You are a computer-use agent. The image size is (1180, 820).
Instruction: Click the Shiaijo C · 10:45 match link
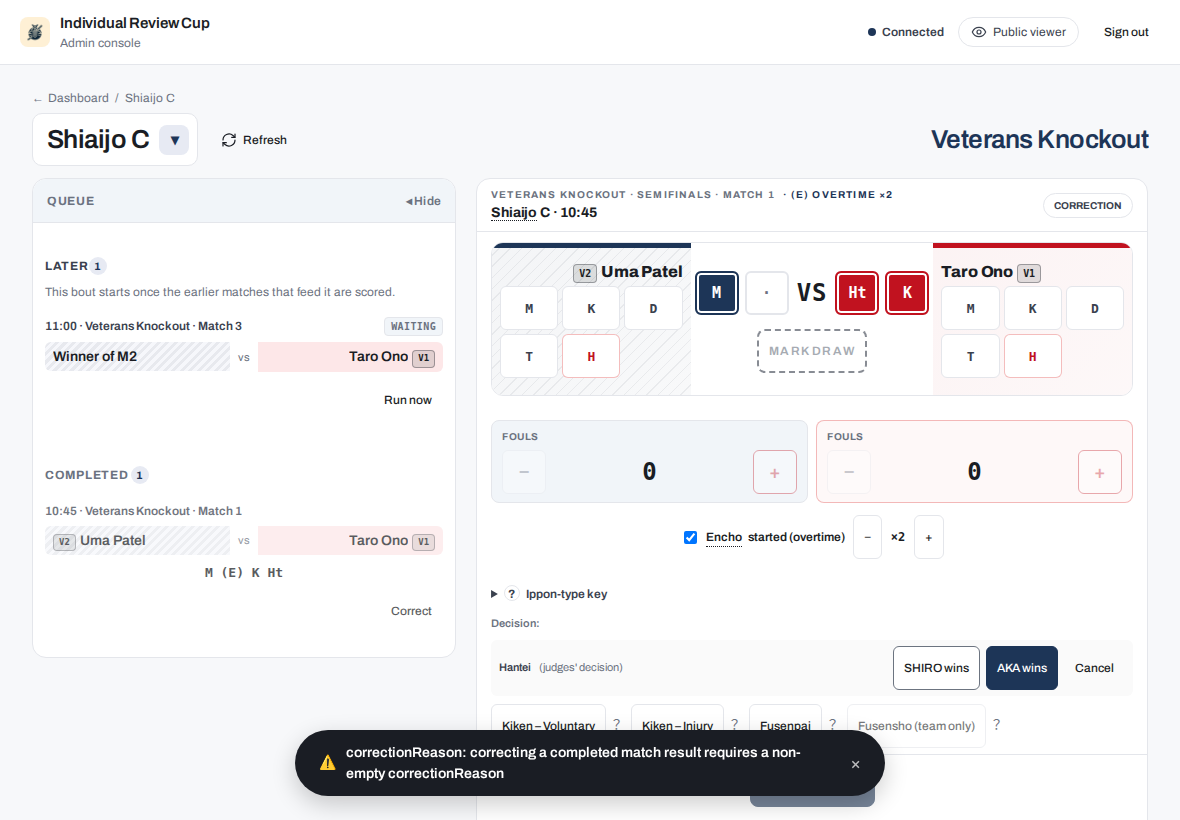click(x=544, y=213)
